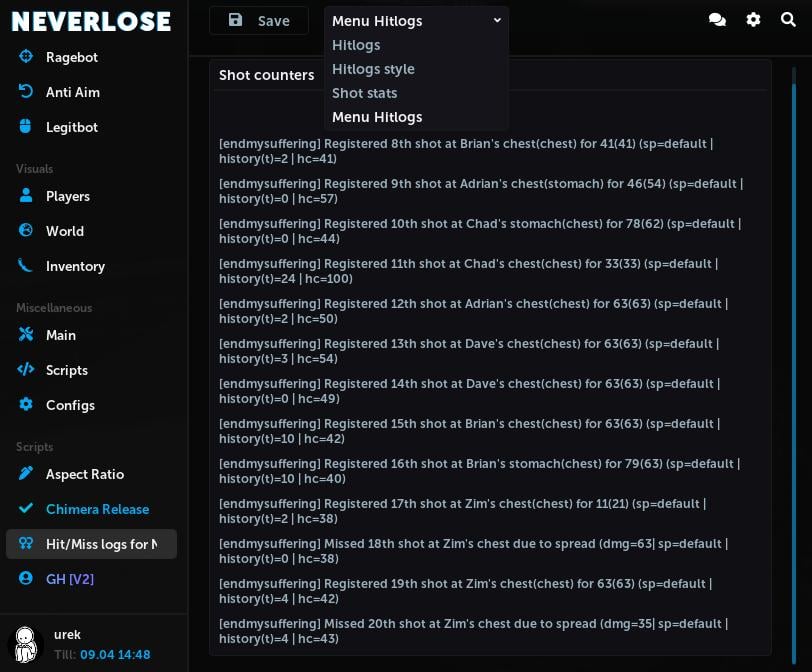Open the search magnifier icon
The width and height of the screenshot is (812, 672).
point(789,19)
